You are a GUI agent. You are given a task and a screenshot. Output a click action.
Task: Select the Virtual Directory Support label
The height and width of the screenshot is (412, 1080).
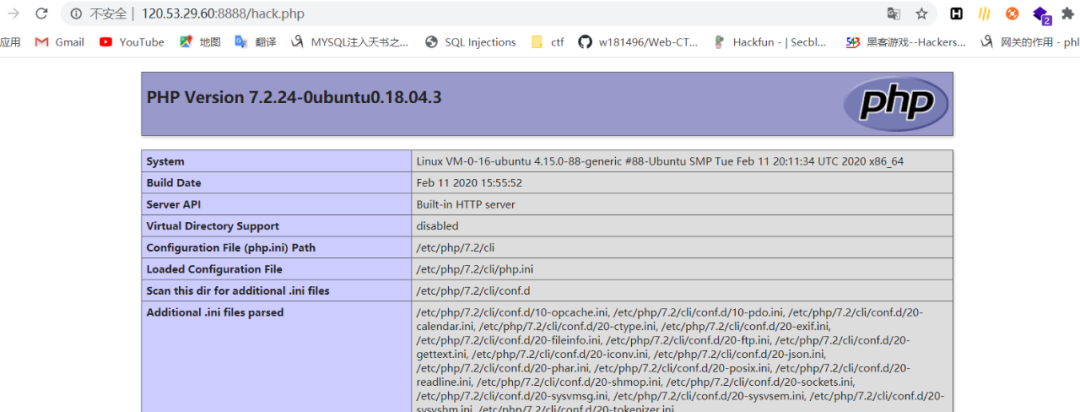click(213, 226)
